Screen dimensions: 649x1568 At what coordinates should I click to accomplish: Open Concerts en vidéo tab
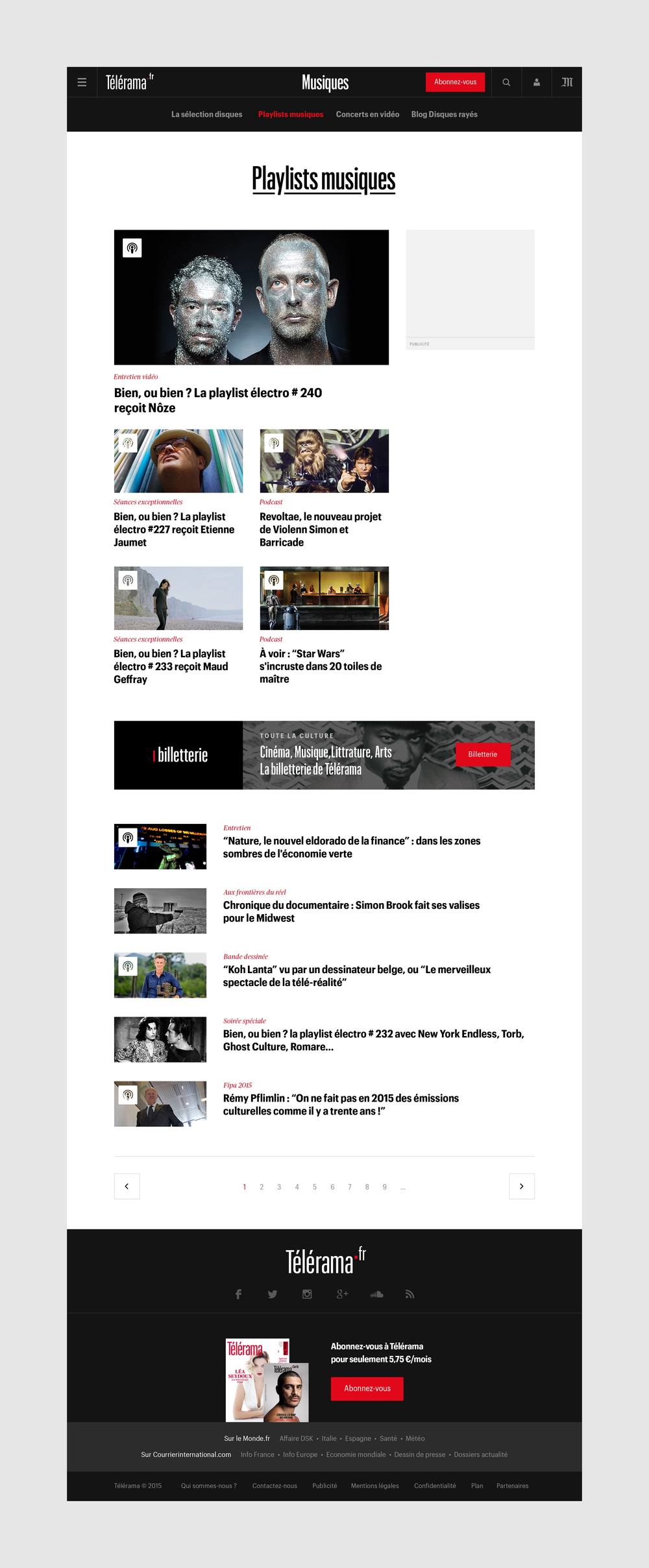coord(367,114)
